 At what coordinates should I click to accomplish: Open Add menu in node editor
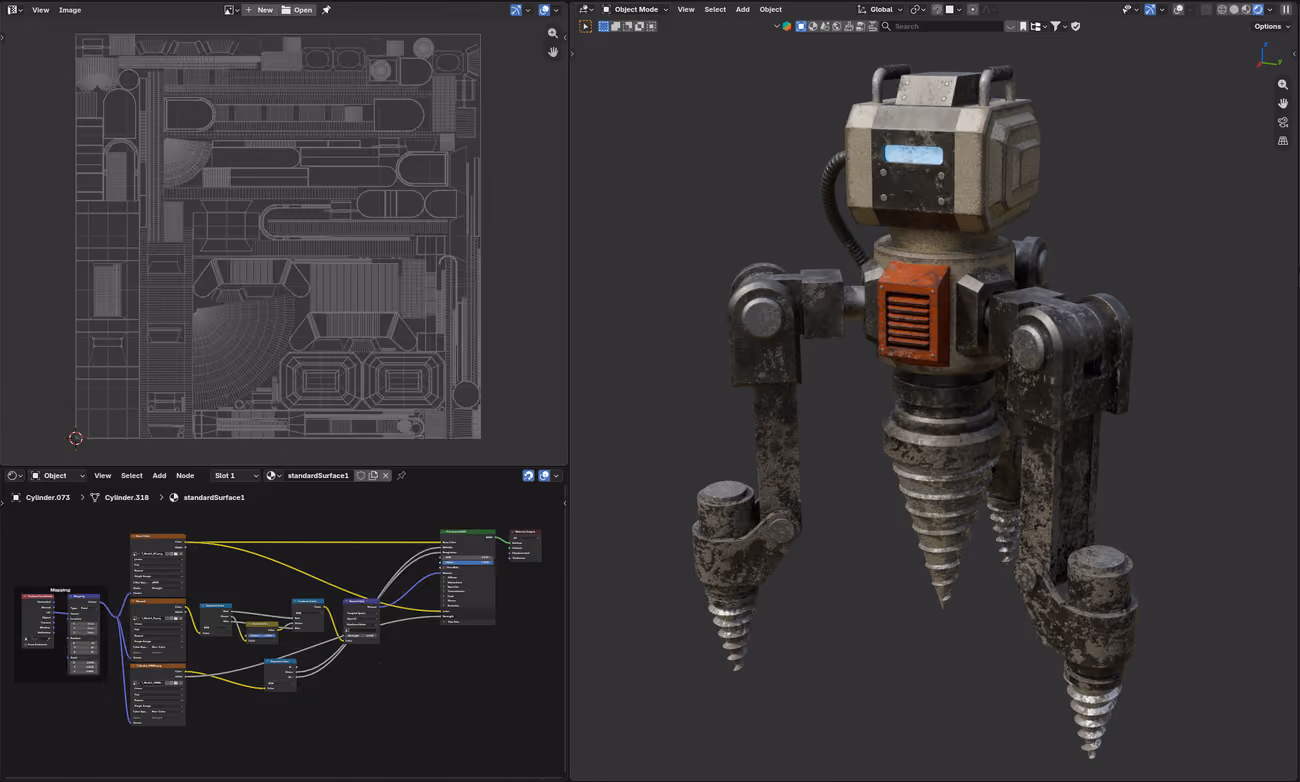[159, 476]
